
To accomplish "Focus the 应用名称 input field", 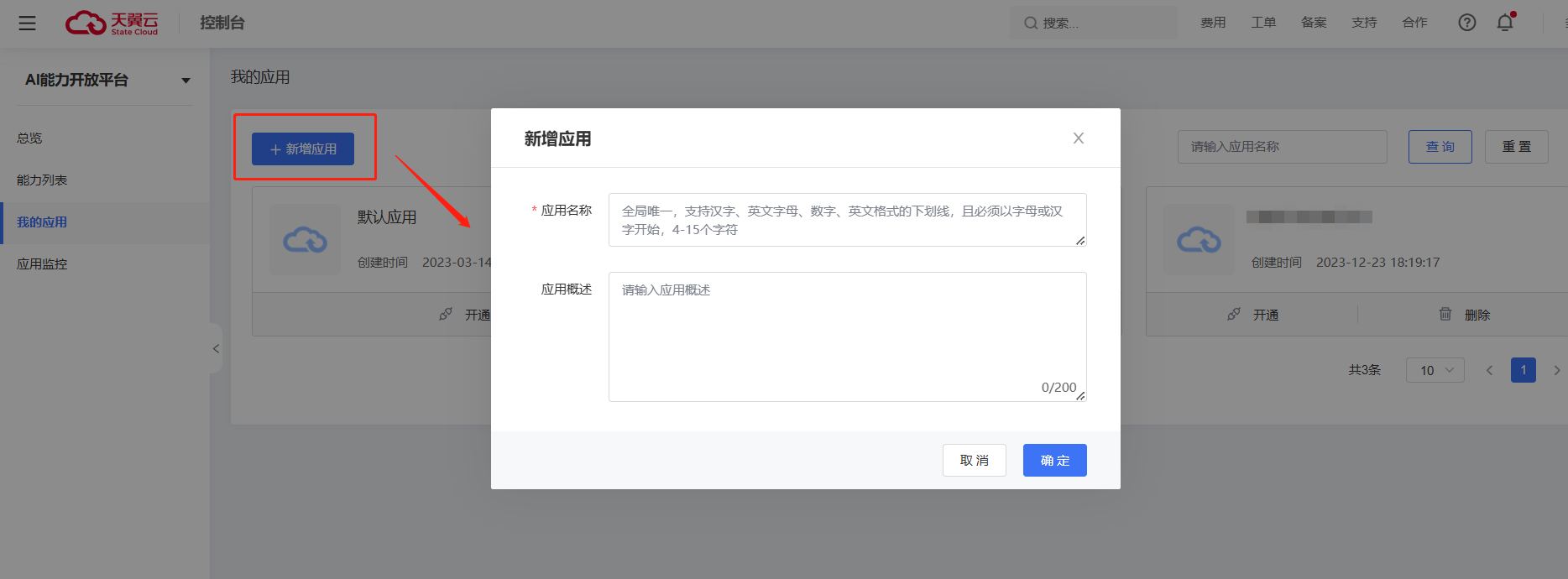I will pyautogui.click(x=848, y=220).
